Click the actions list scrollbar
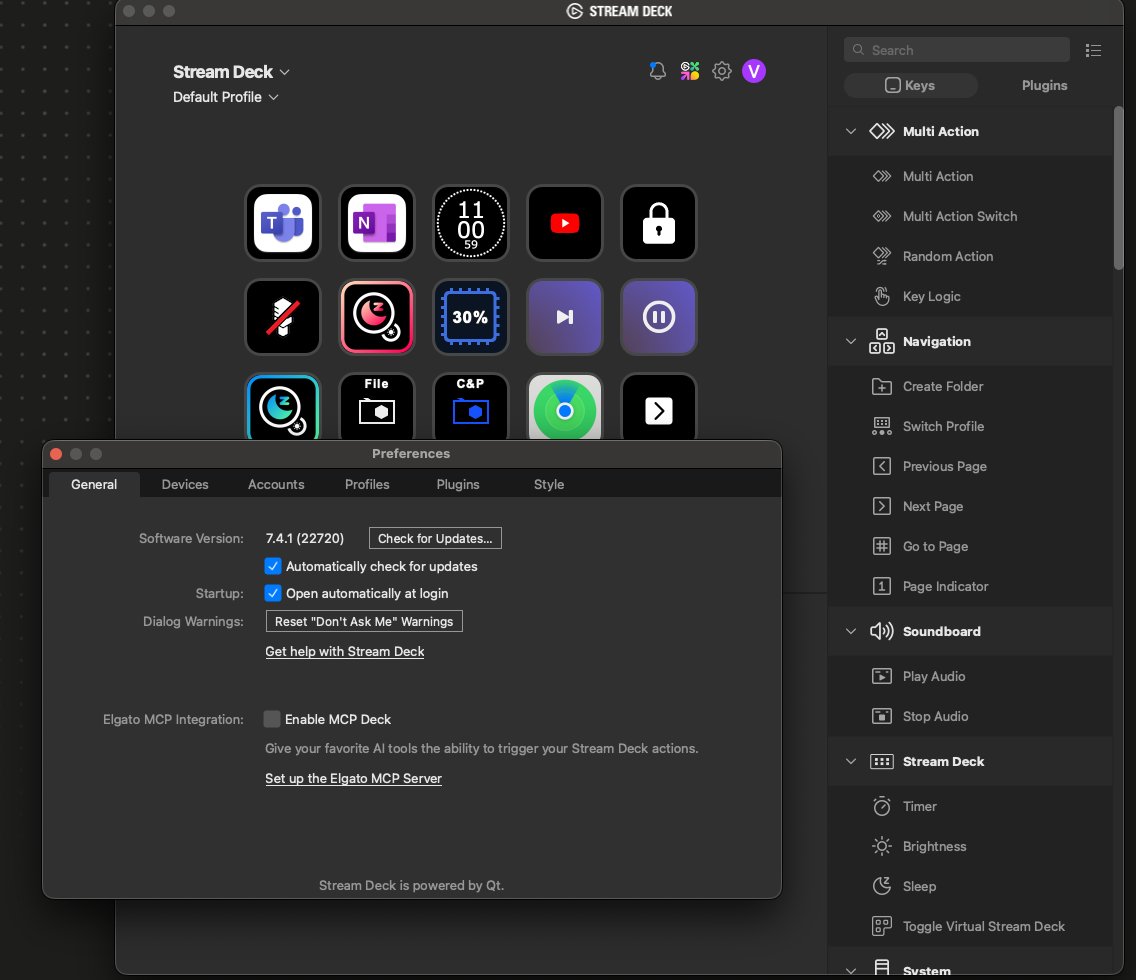This screenshot has width=1136, height=980. (1119, 188)
